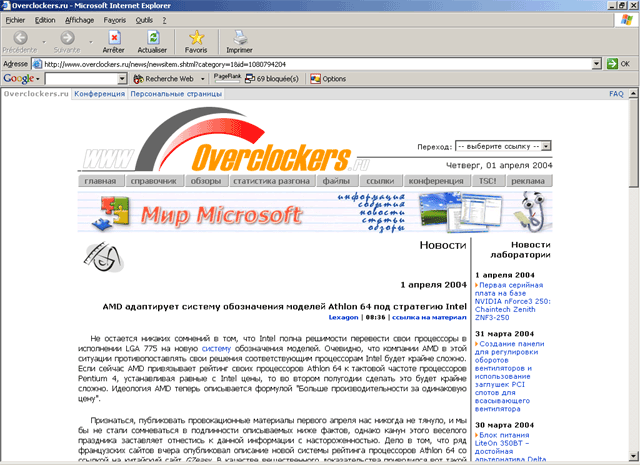
Task: Switch to the Персональные страницы tab
Action: coord(176,94)
